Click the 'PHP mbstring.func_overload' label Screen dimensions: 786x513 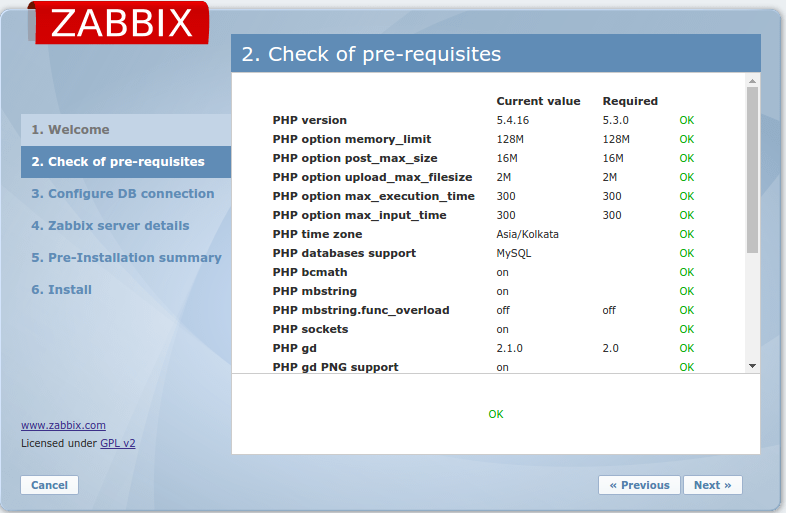click(361, 310)
